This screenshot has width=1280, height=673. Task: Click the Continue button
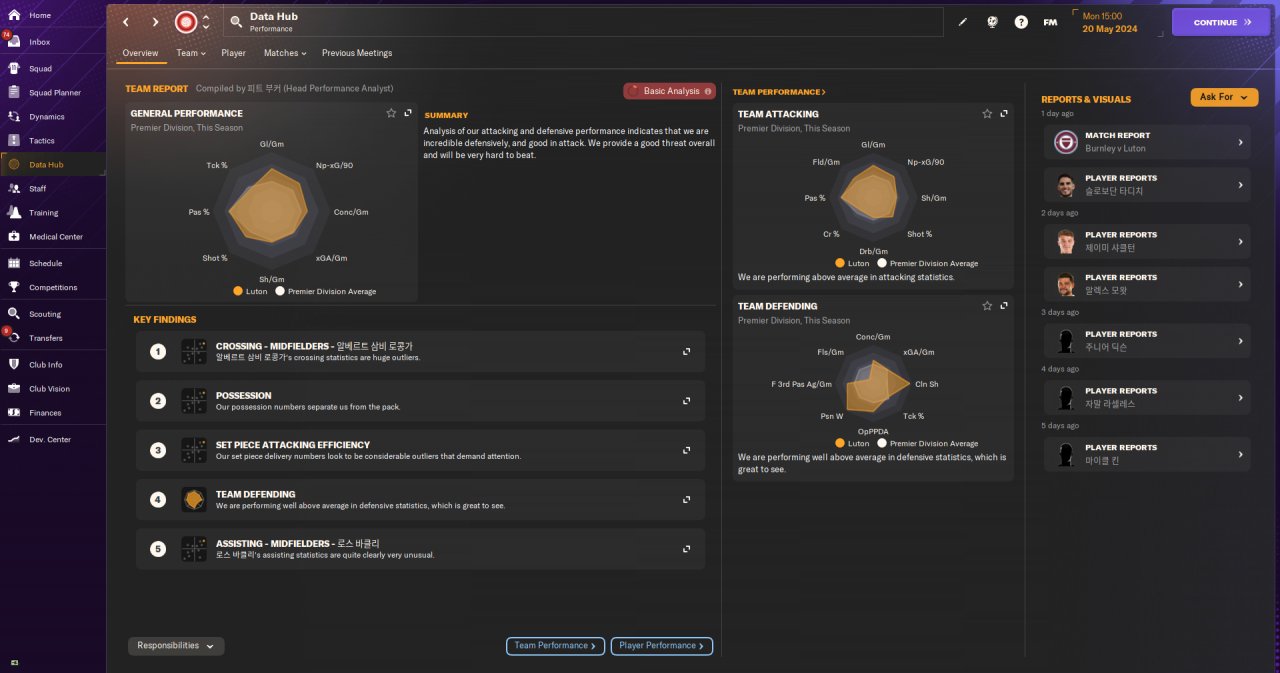pyautogui.click(x=1221, y=22)
